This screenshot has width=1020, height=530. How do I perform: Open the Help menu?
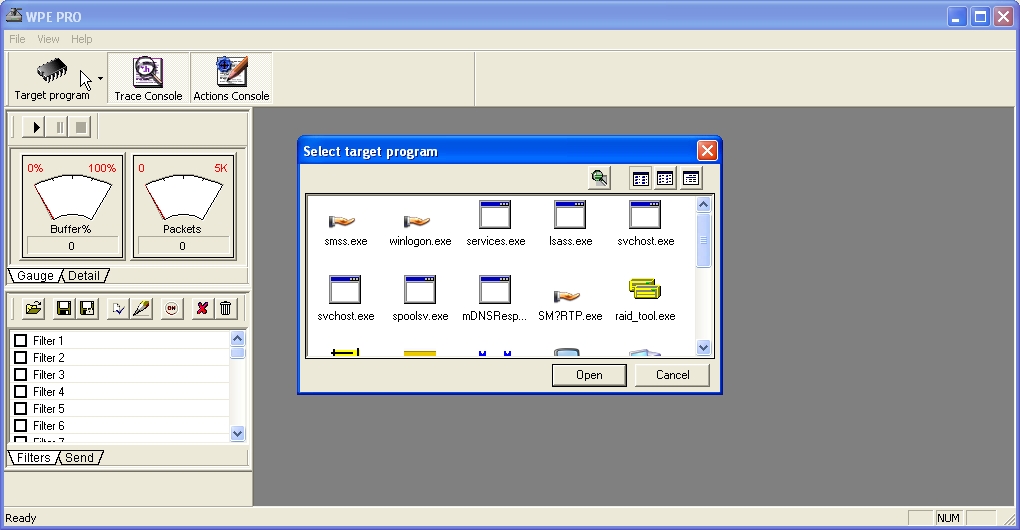tap(81, 39)
